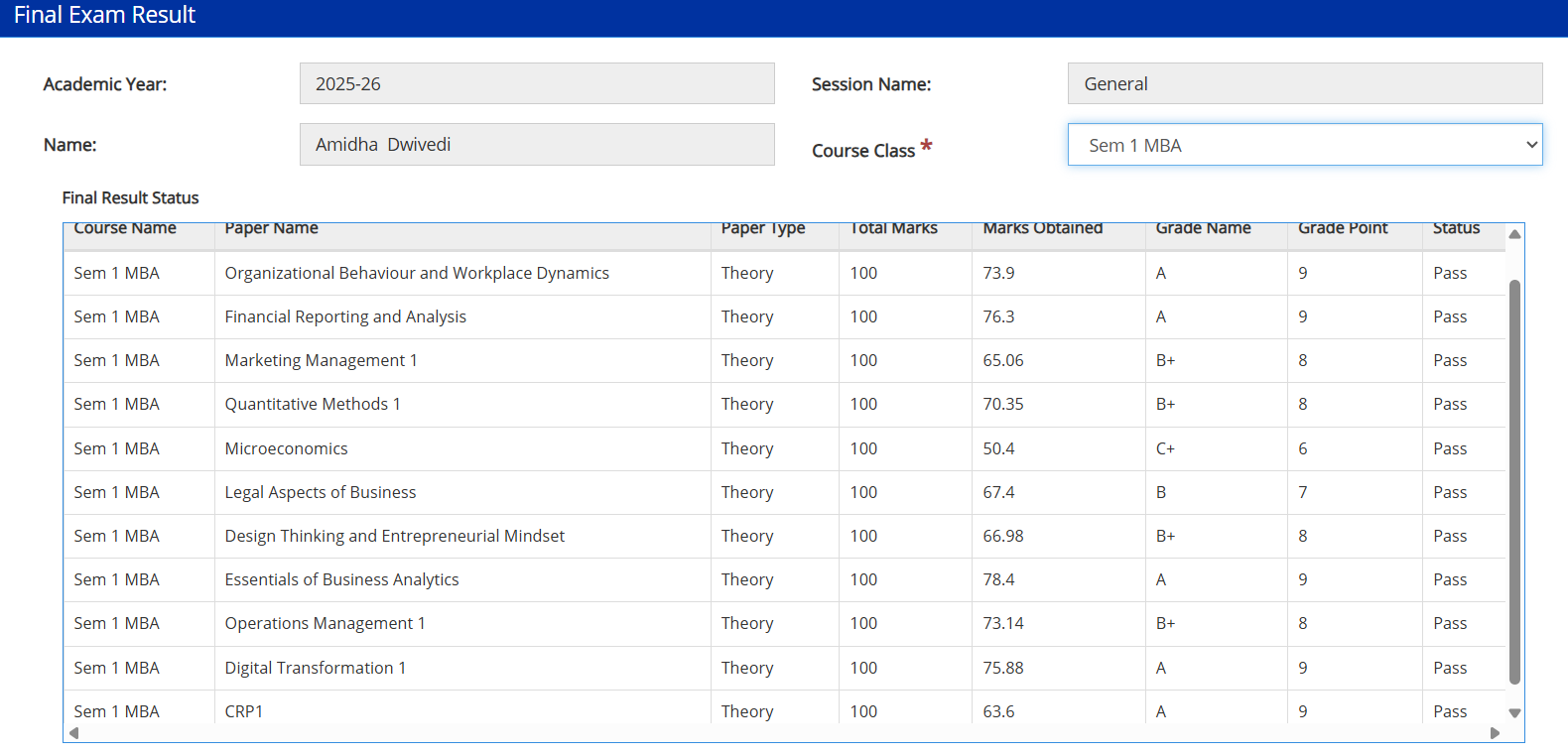1568x756 pixels.
Task: Click the horizontal scroll right arrow
Action: (x=1495, y=733)
